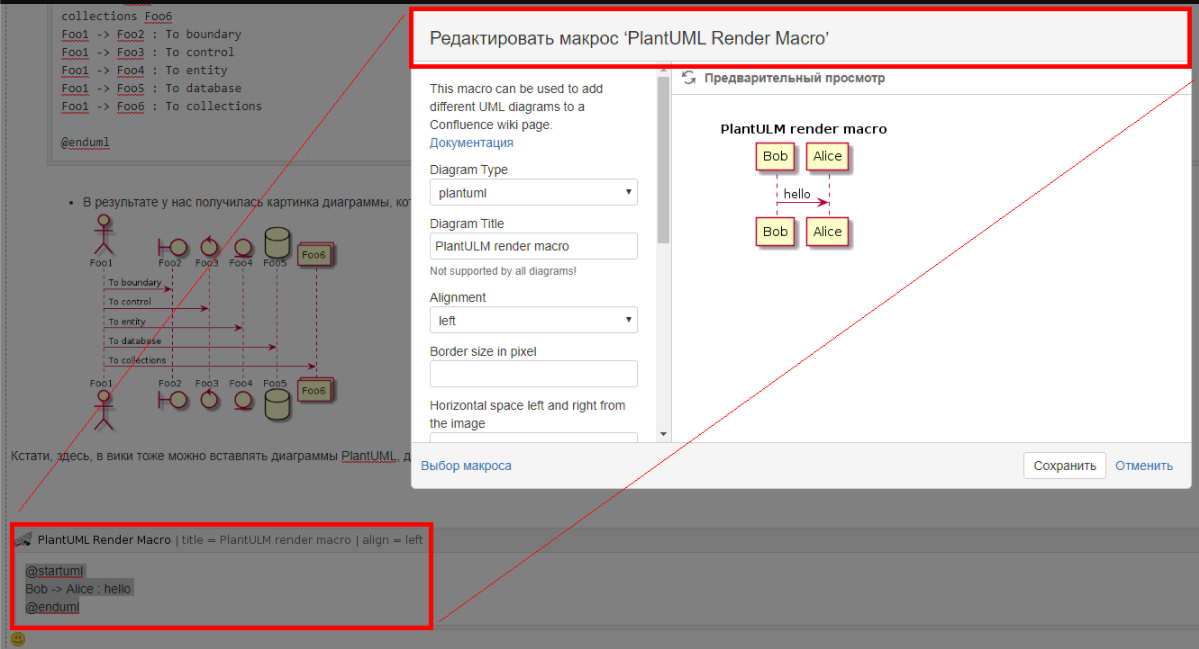1199x649 pixels.
Task: Click the Border size in pixel field
Action: [x=533, y=374]
